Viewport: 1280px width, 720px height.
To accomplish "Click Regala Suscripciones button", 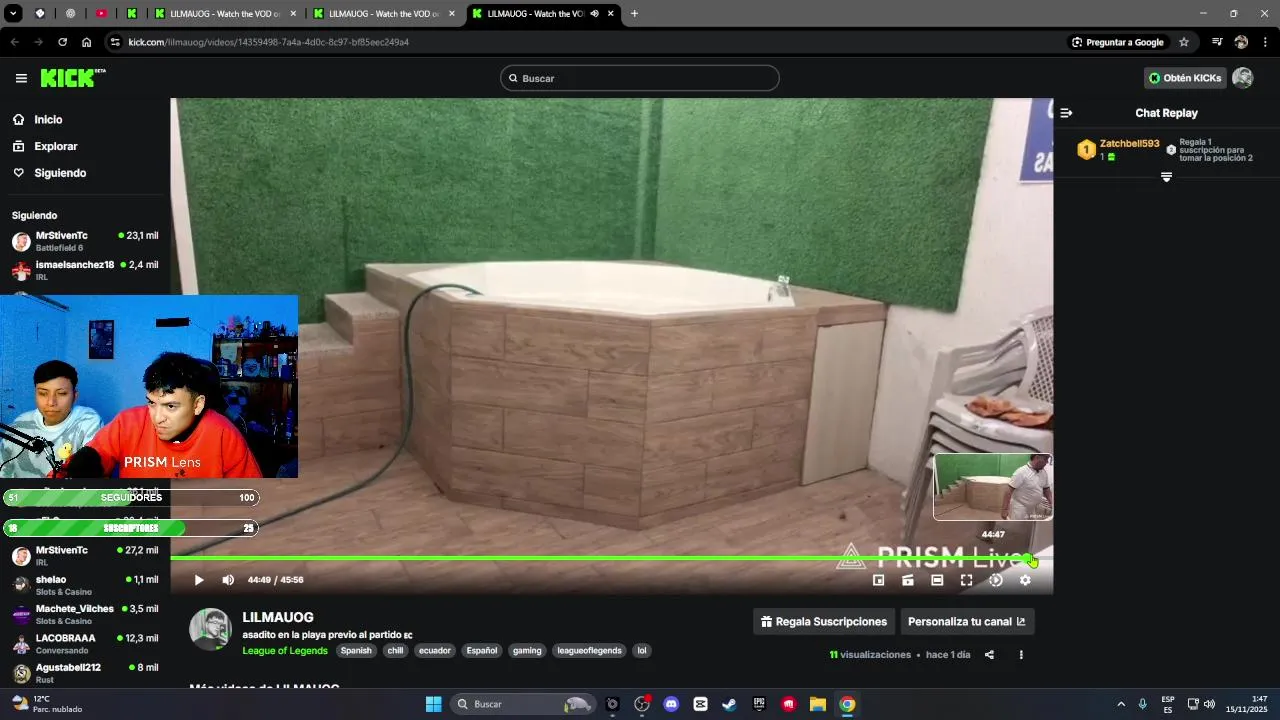I will point(824,622).
